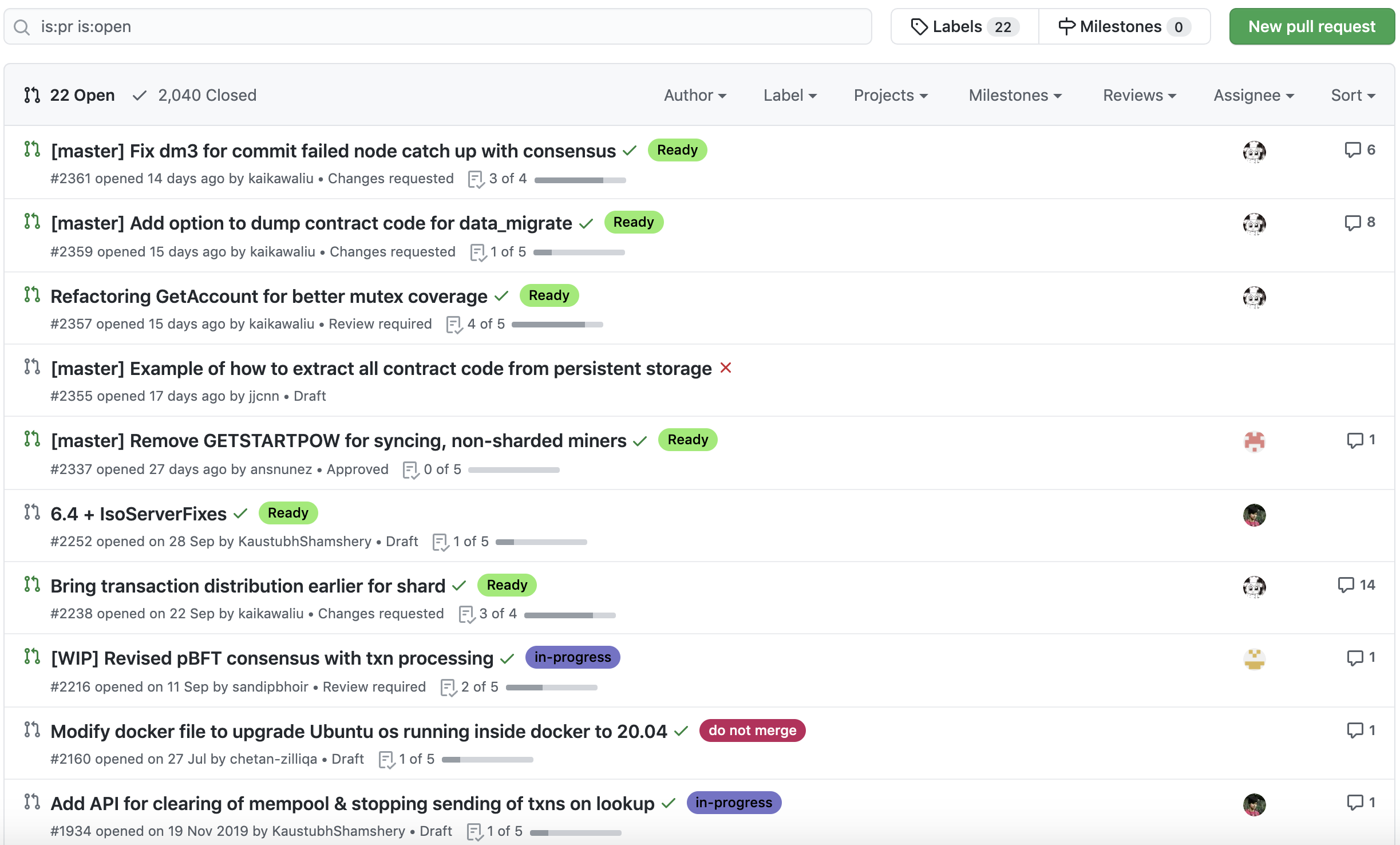Image resolution: width=1400 pixels, height=845 pixels.
Task: Click yellow avatar on pBFT consensus PR
Action: (x=1254, y=658)
